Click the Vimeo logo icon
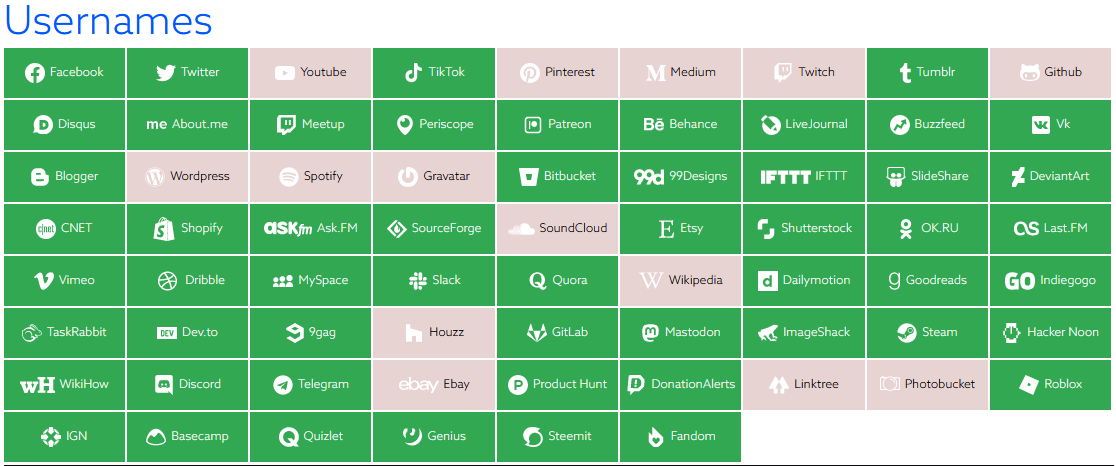Screen dimensions: 1116x466 pos(43,281)
